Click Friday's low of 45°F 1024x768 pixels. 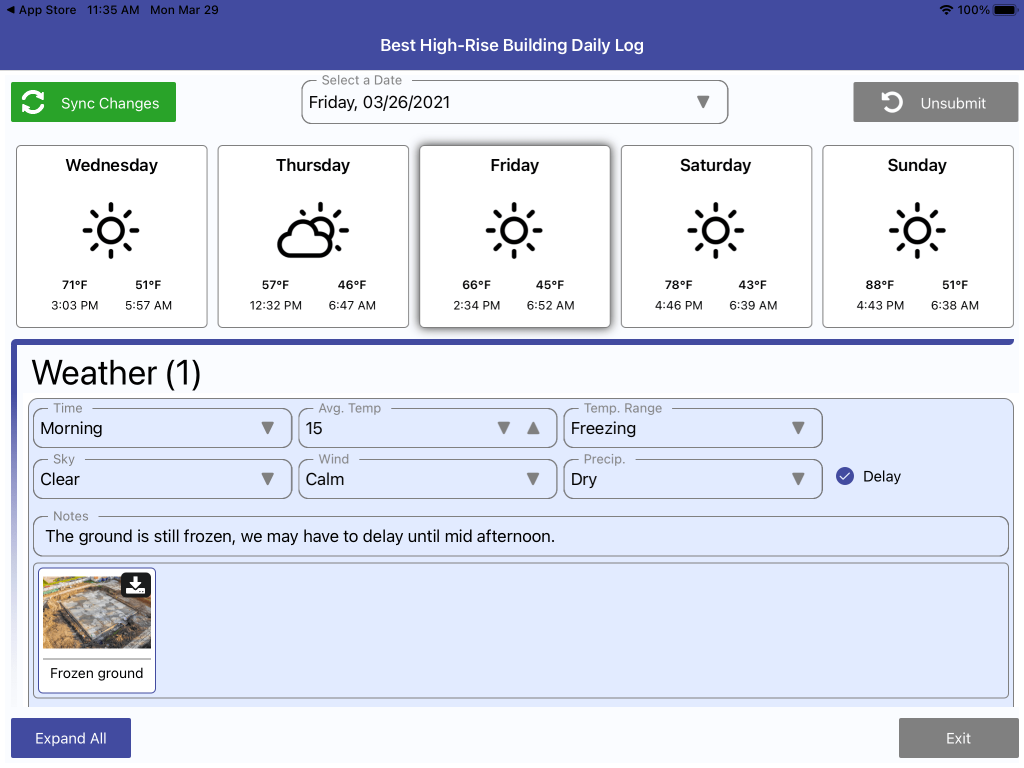pyautogui.click(x=550, y=285)
